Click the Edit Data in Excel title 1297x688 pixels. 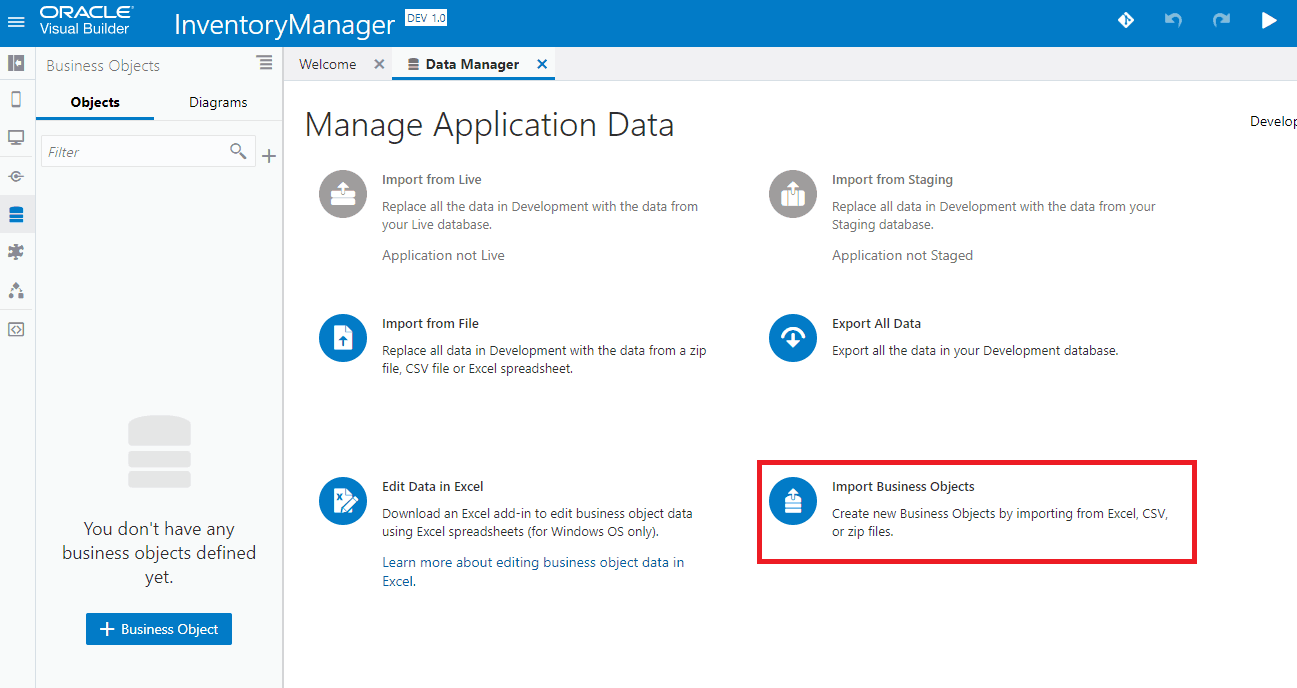pyautogui.click(x=433, y=486)
